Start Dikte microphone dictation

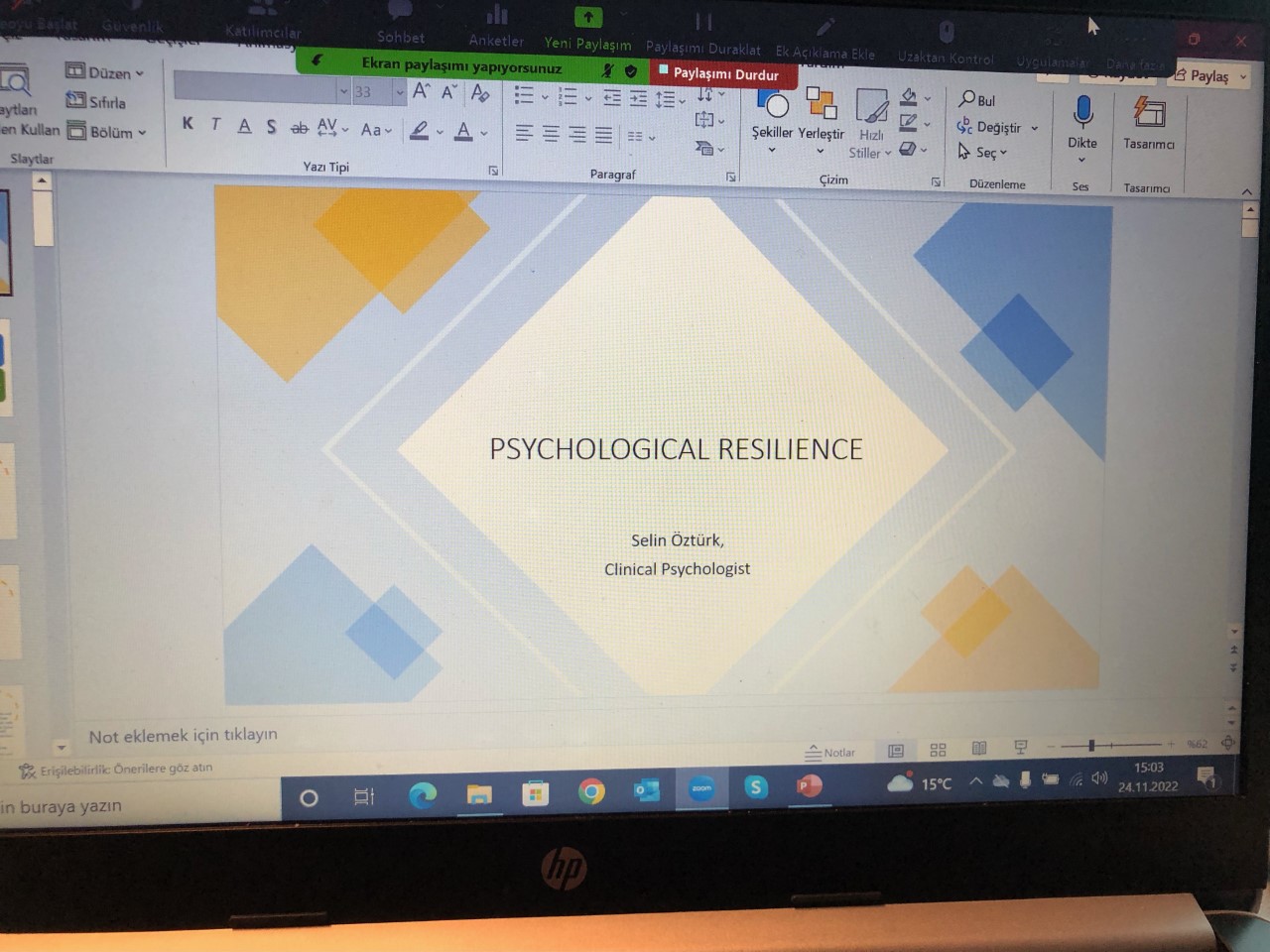pos(1082,113)
